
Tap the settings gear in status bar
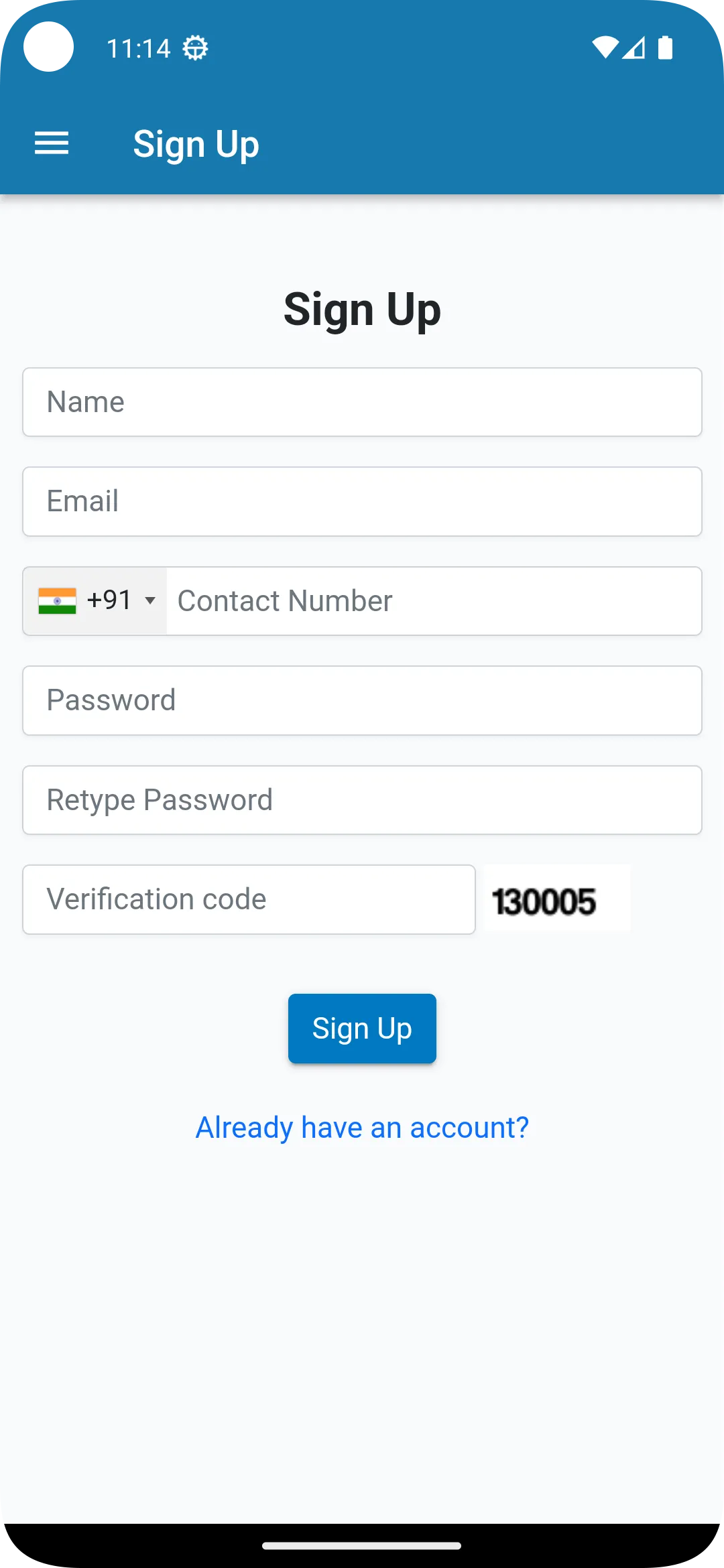pos(196,48)
